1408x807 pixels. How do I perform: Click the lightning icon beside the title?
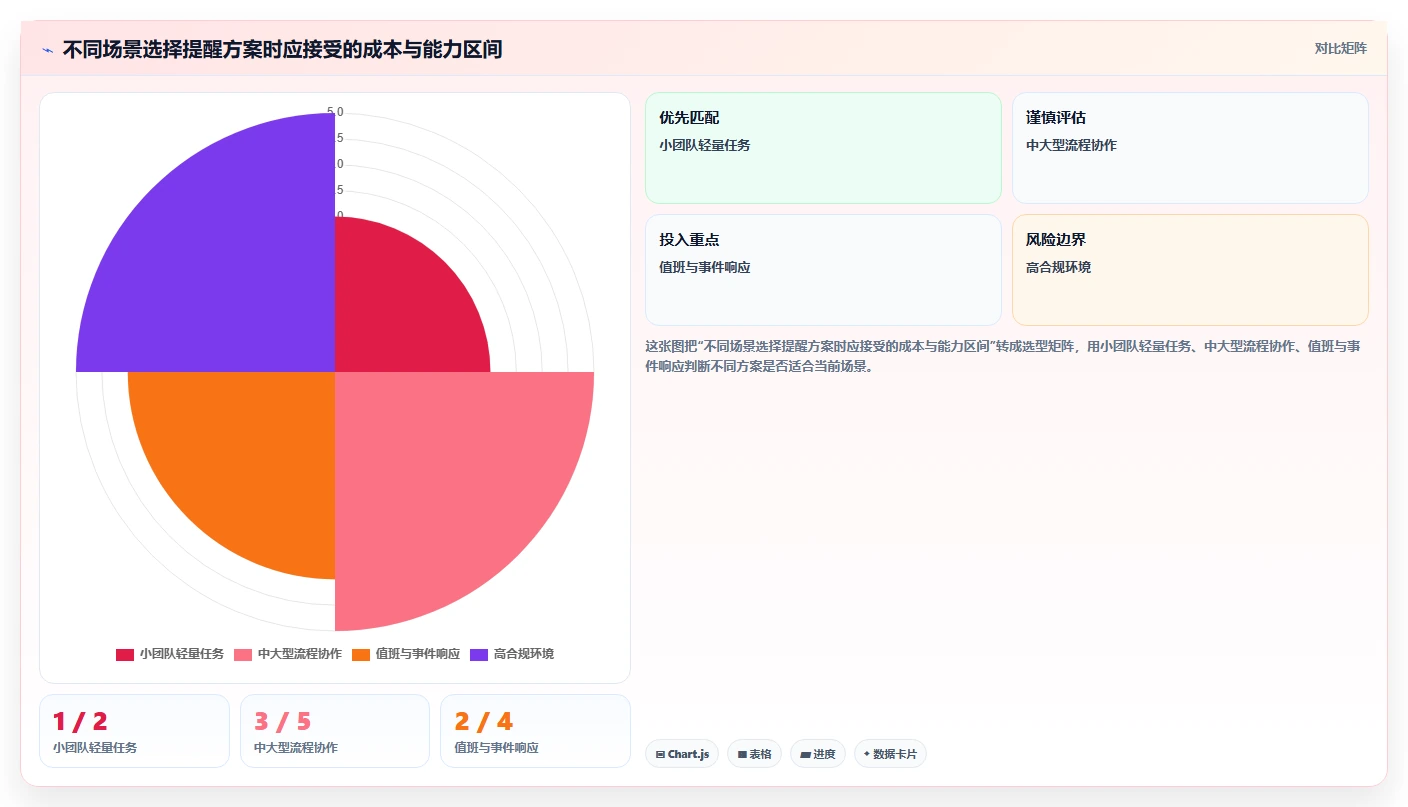coord(47,50)
